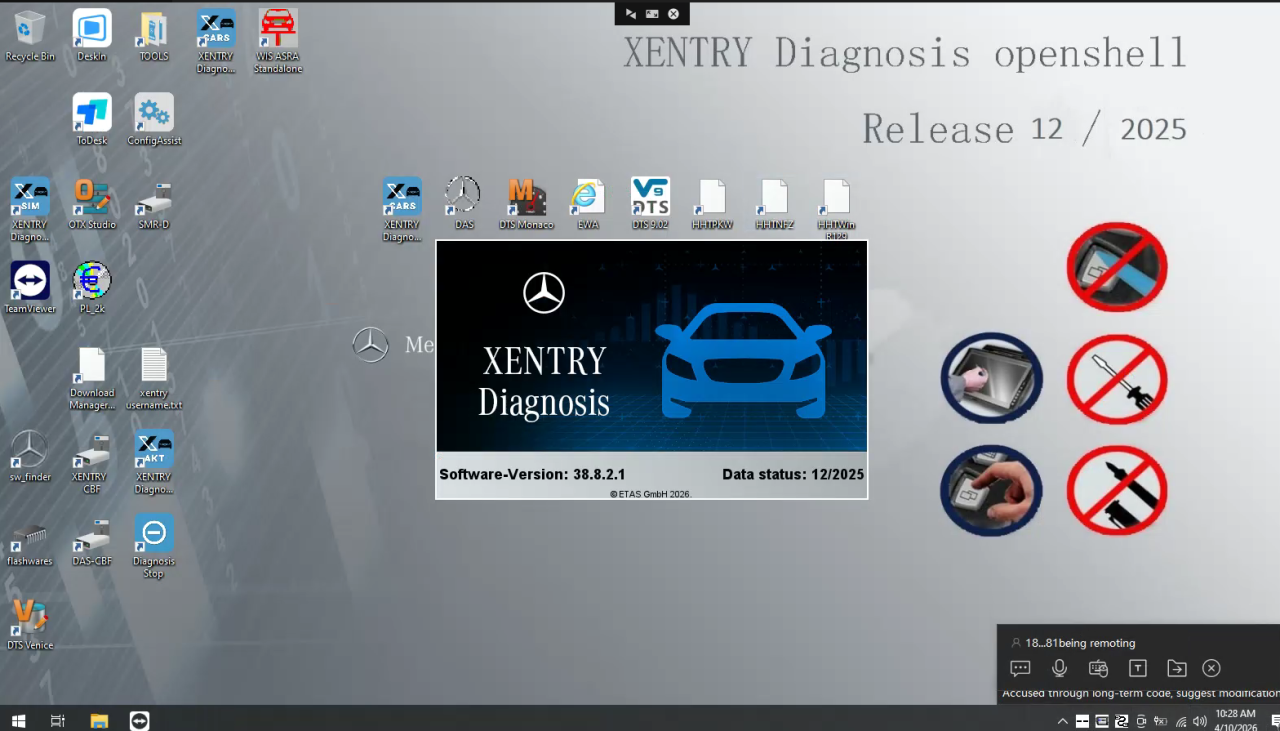Viewport: 1280px width, 731px height.
Task: Open file transfer in the remote panel
Action: pyautogui.click(x=1176, y=668)
